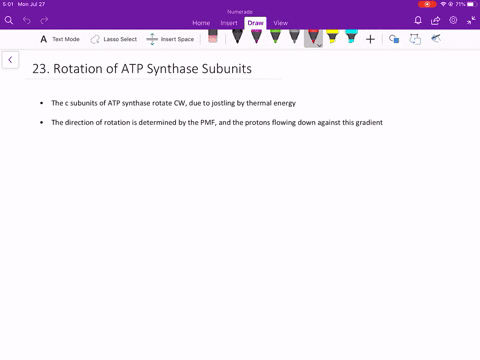Switch to the View tab
480x360 pixels.
[281, 23]
